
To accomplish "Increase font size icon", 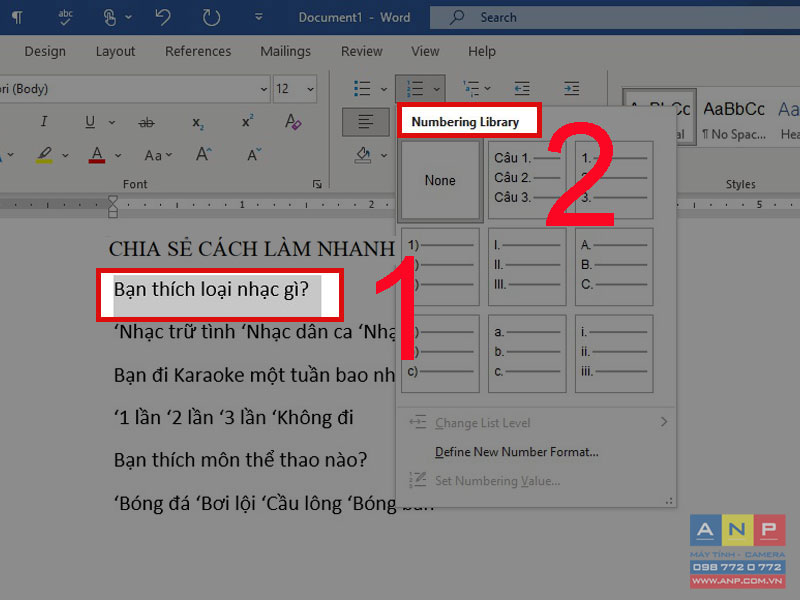I will tap(204, 155).
